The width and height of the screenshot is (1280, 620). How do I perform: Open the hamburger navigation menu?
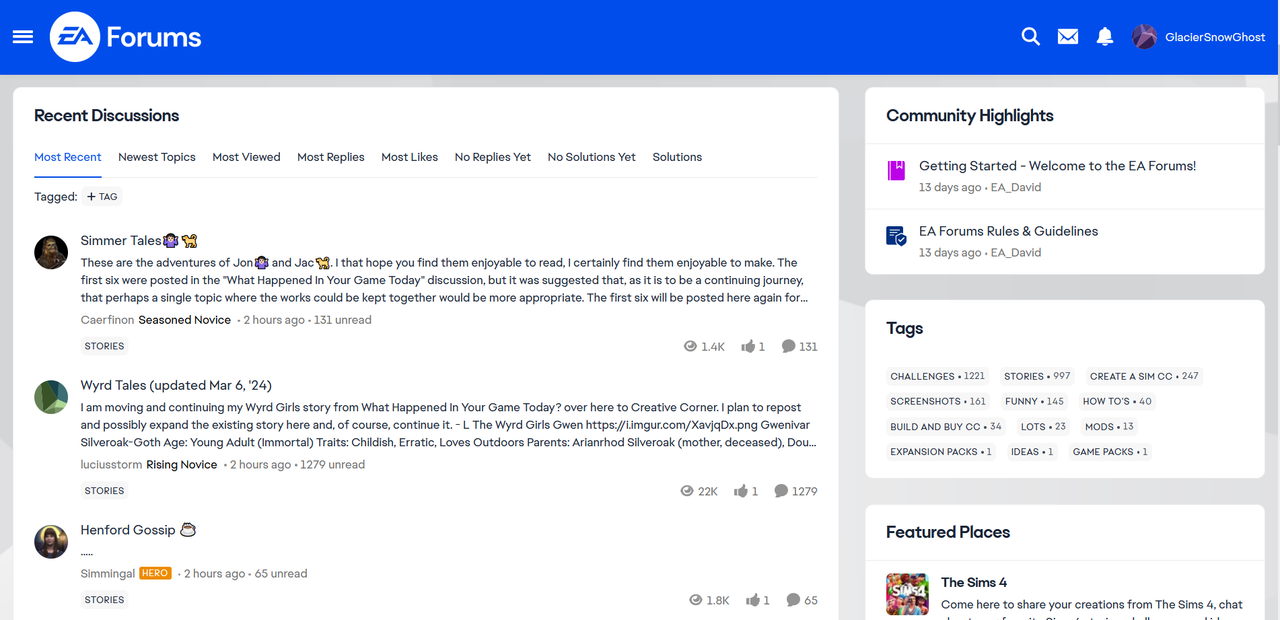pyautogui.click(x=23, y=37)
